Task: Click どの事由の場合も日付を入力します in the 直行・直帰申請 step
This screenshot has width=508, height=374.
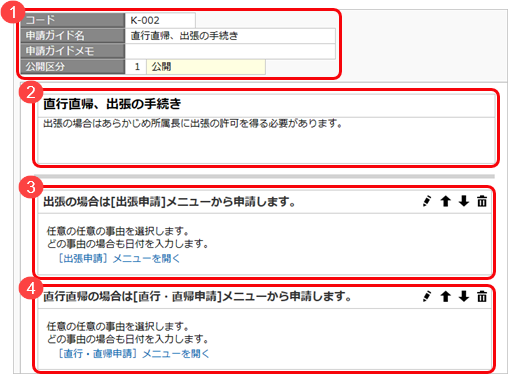Action: pos(128,339)
